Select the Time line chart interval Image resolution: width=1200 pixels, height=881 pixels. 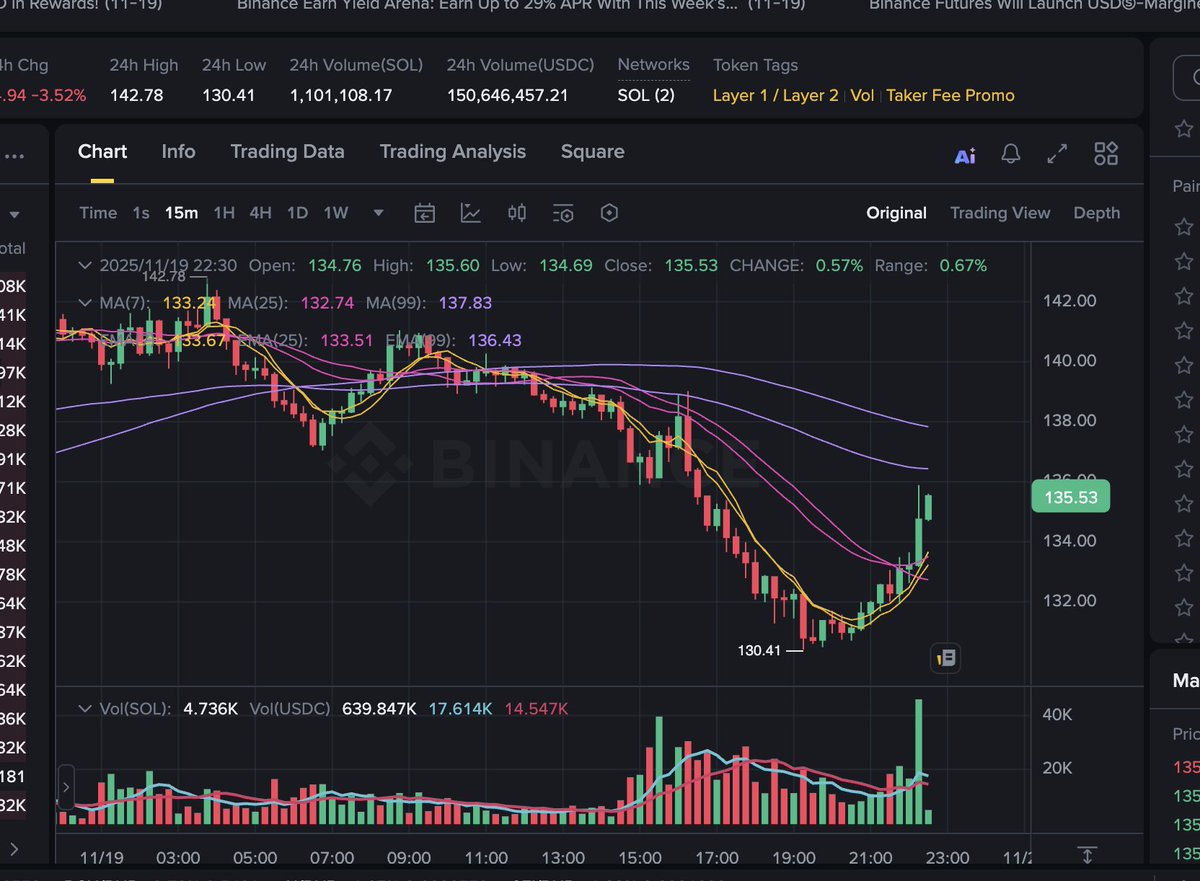coord(98,213)
